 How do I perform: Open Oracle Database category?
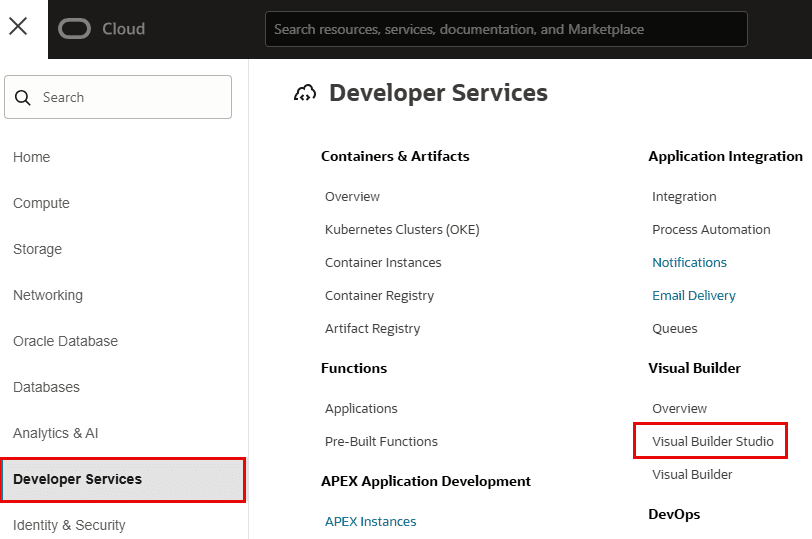tap(65, 341)
